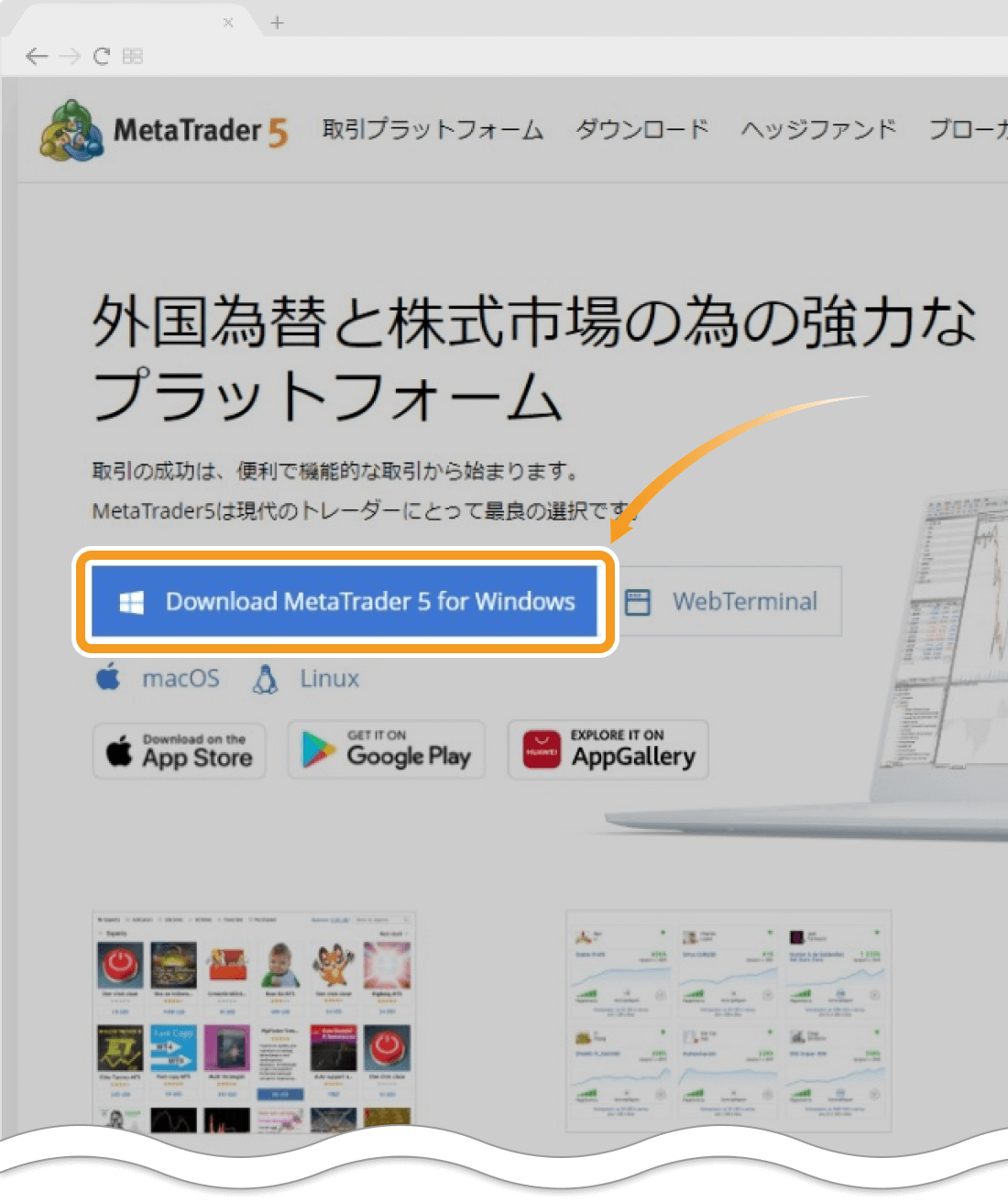Open the ダウンロード menu item
1008x1202 pixels.
click(x=641, y=130)
